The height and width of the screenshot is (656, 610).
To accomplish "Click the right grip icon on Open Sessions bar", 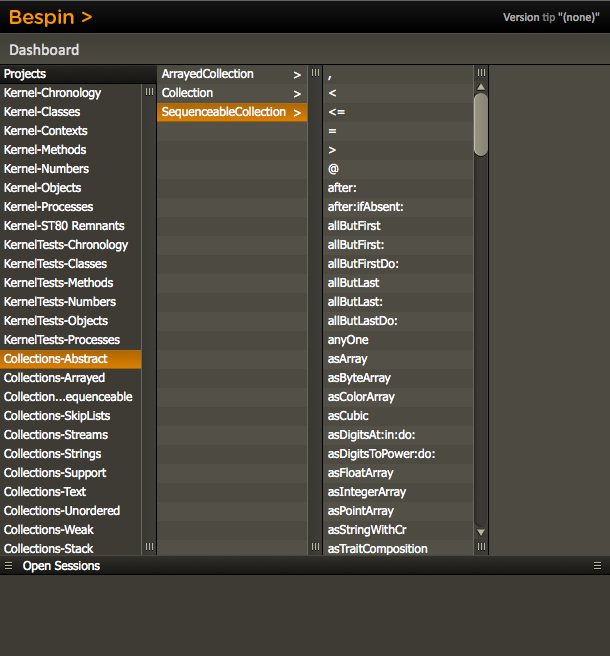I will 597,566.
